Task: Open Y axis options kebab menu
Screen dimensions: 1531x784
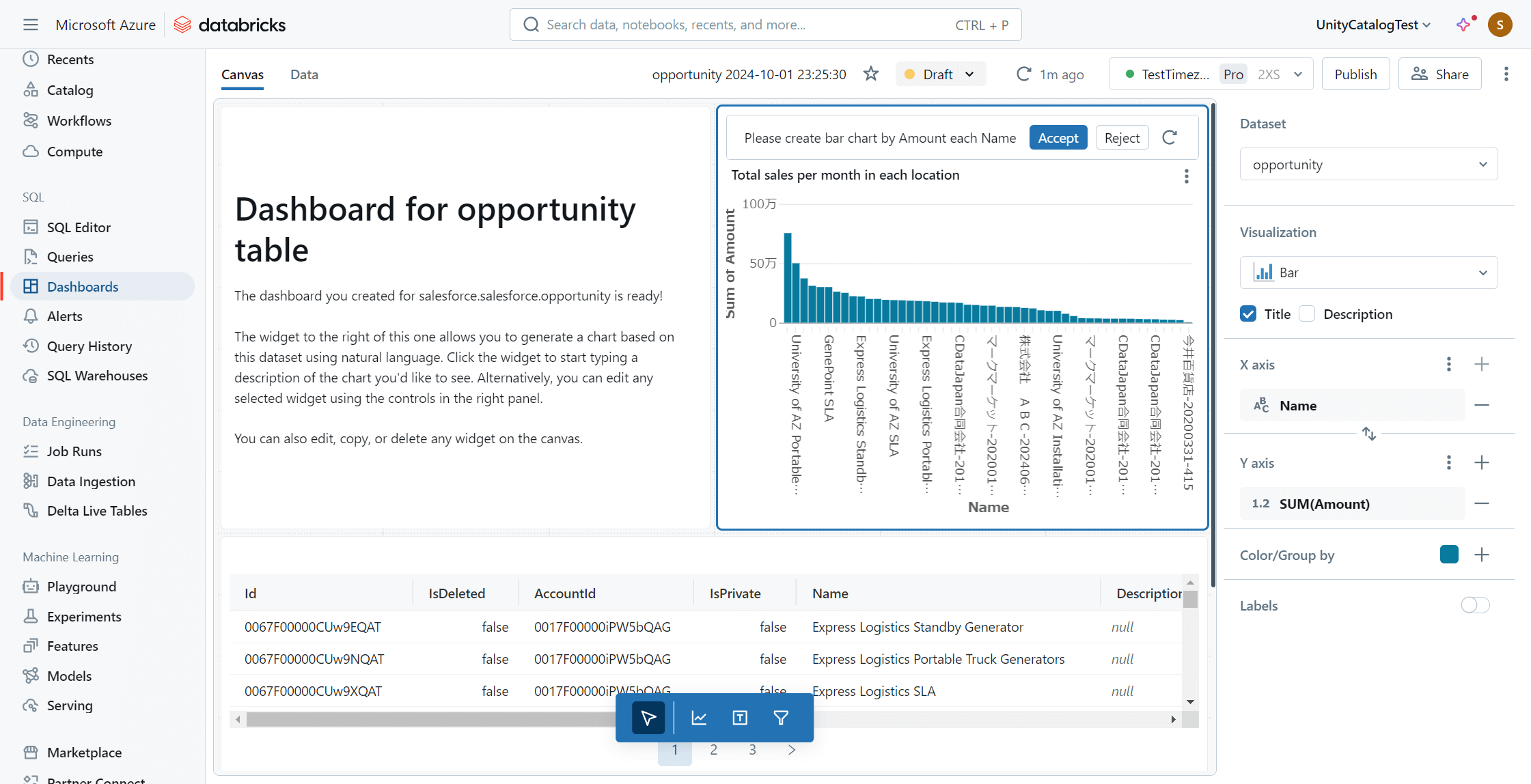Action: (1449, 462)
